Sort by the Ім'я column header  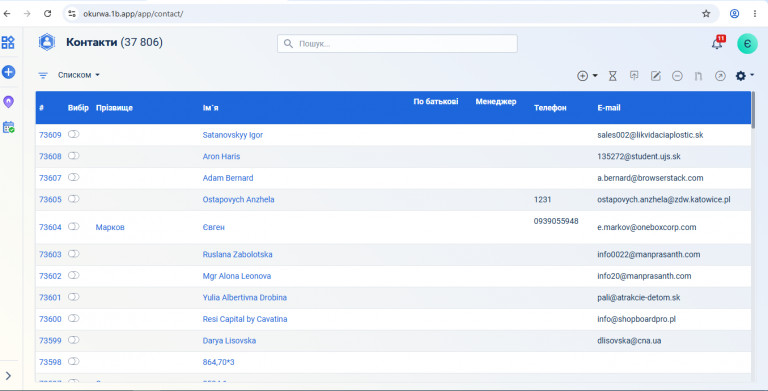(211, 108)
